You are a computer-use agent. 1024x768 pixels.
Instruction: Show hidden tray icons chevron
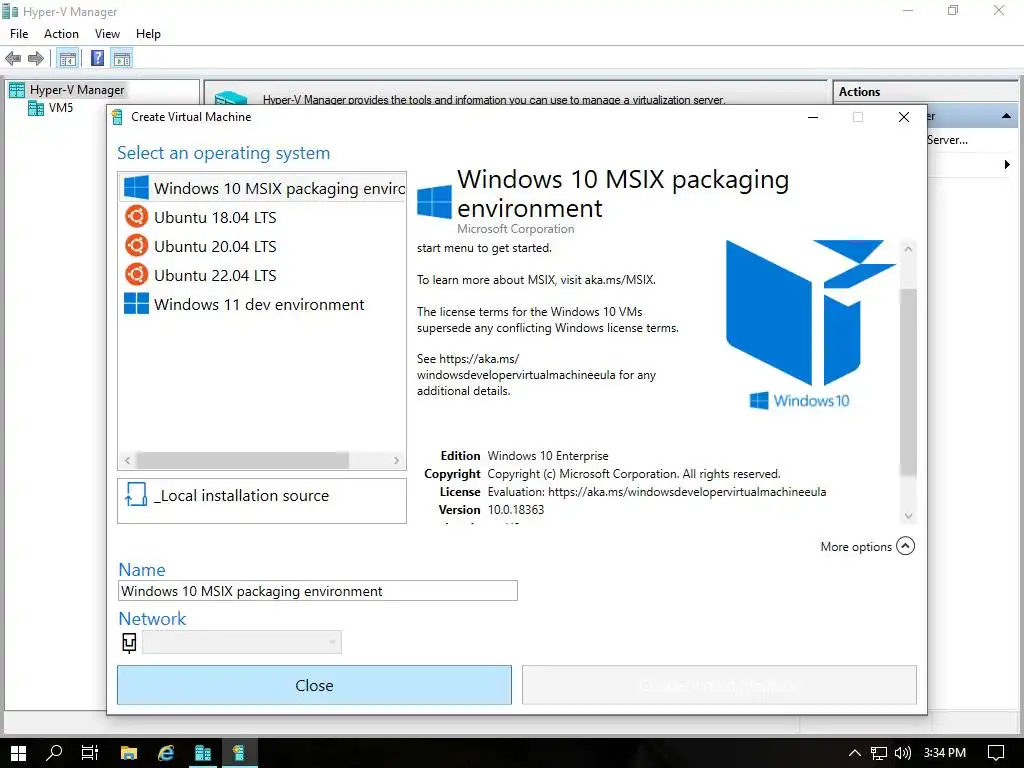tap(854, 753)
